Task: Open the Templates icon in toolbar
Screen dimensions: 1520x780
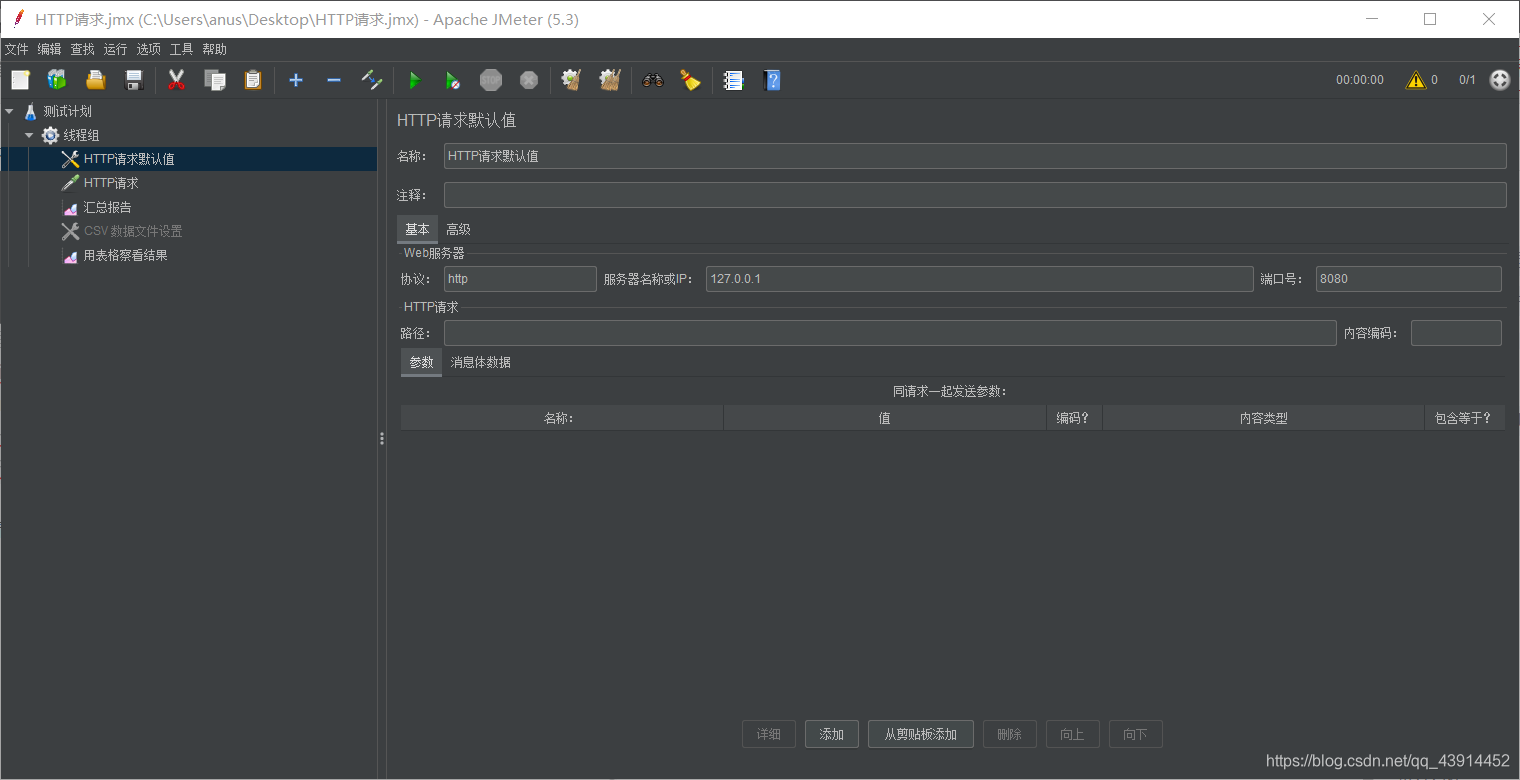Action: coord(57,80)
